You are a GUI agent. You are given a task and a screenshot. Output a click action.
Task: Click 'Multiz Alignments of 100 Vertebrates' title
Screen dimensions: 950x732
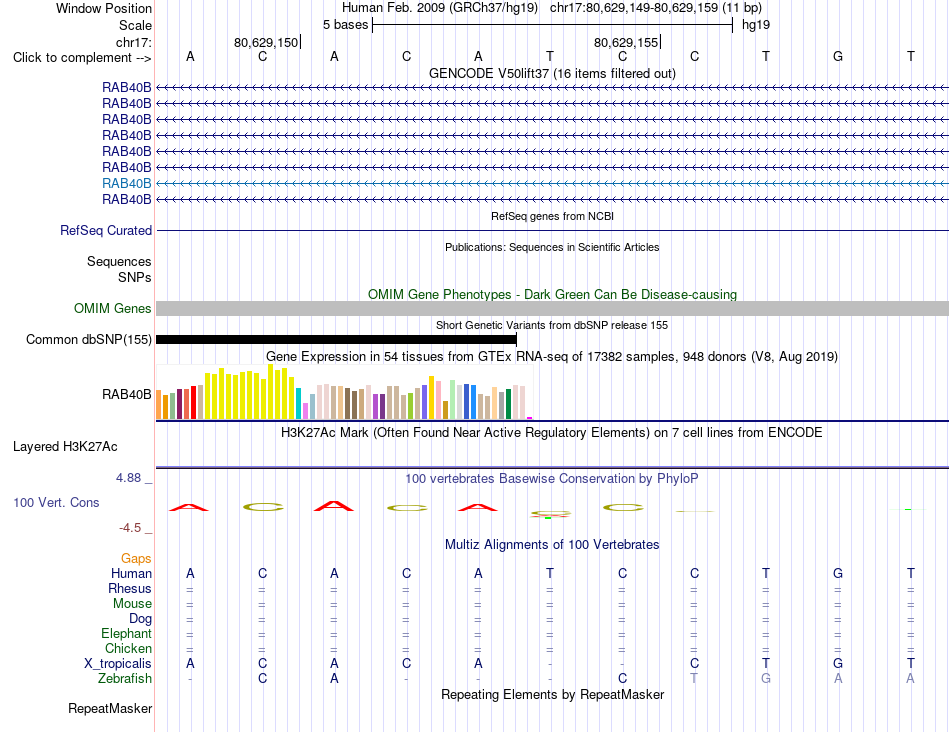coord(552,544)
